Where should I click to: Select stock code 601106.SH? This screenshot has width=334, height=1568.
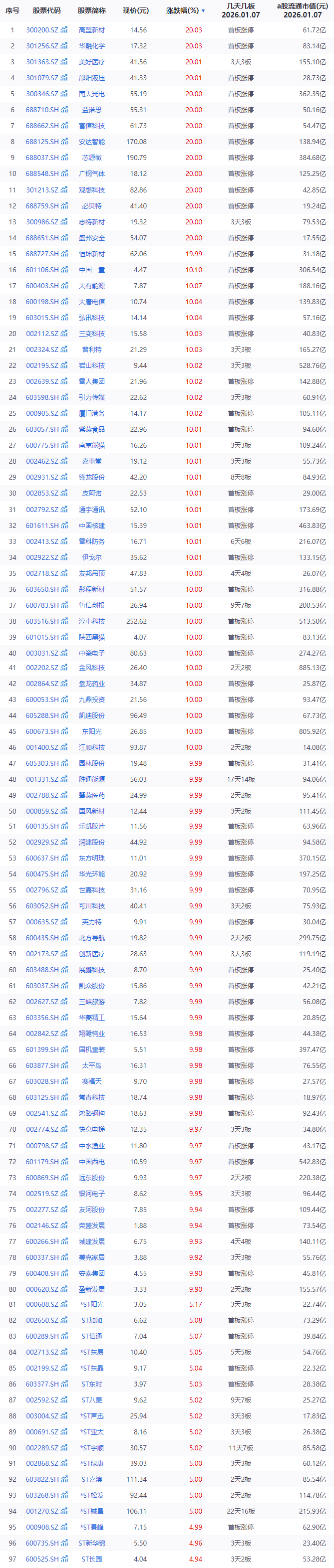(x=42, y=270)
